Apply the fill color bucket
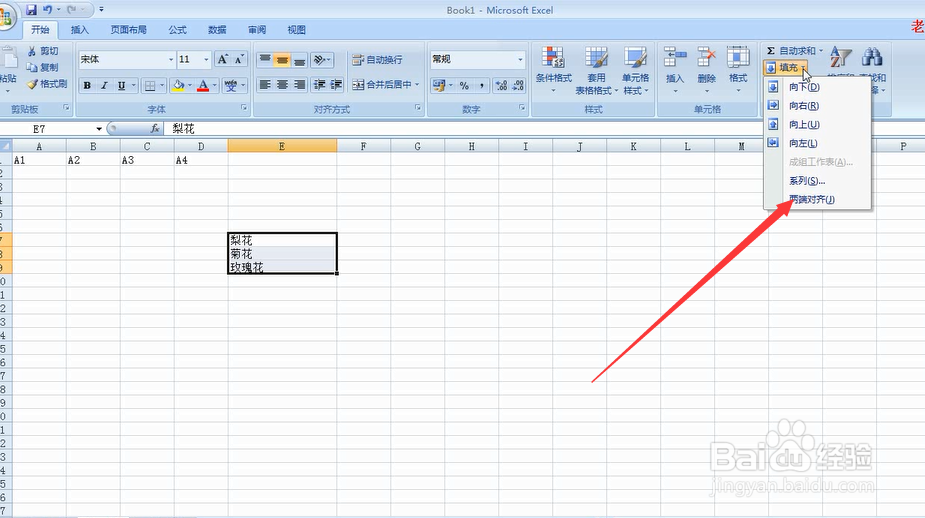925x518 pixels. [178, 86]
